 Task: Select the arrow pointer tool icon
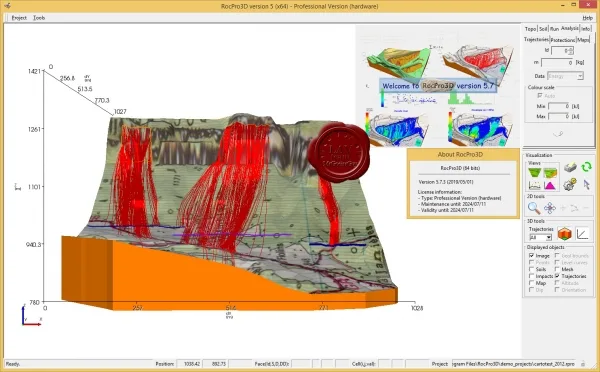pos(586,184)
